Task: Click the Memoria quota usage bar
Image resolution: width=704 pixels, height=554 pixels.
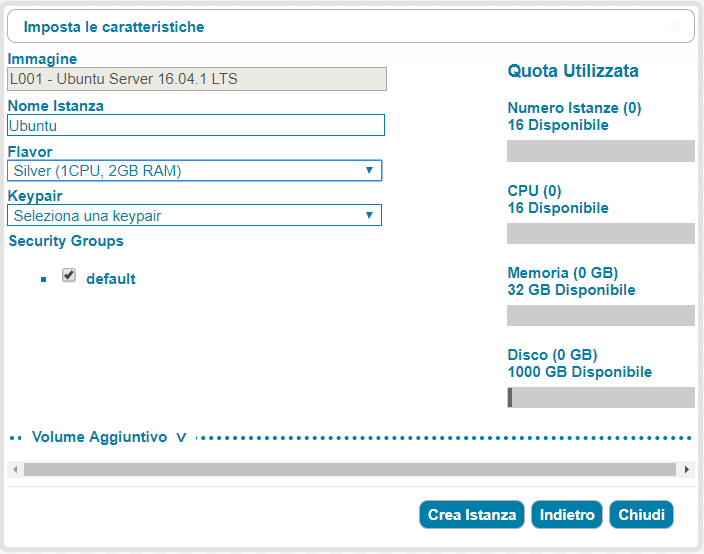Action: pos(601,316)
